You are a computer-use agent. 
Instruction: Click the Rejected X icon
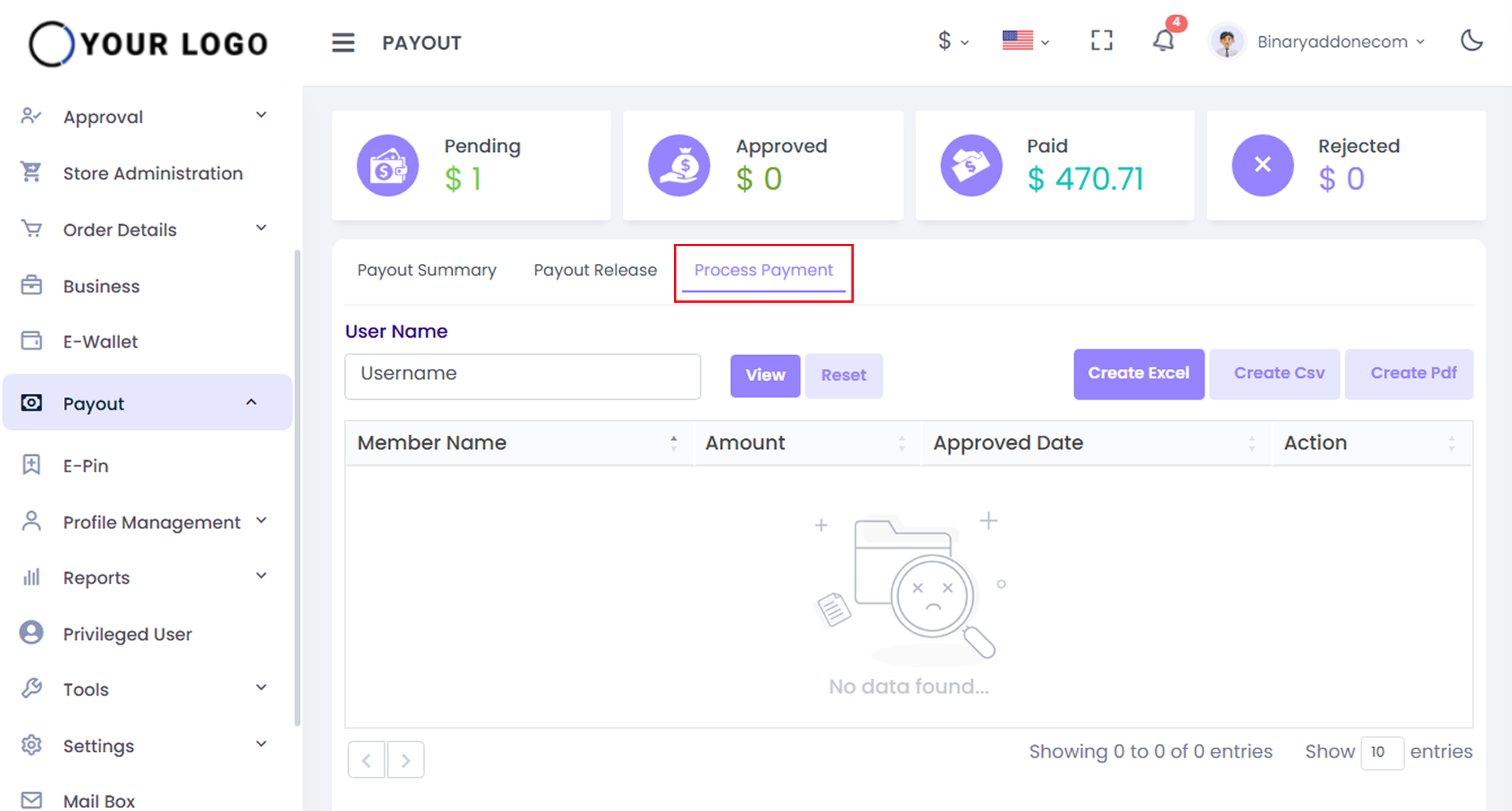[x=1262, y=165]
